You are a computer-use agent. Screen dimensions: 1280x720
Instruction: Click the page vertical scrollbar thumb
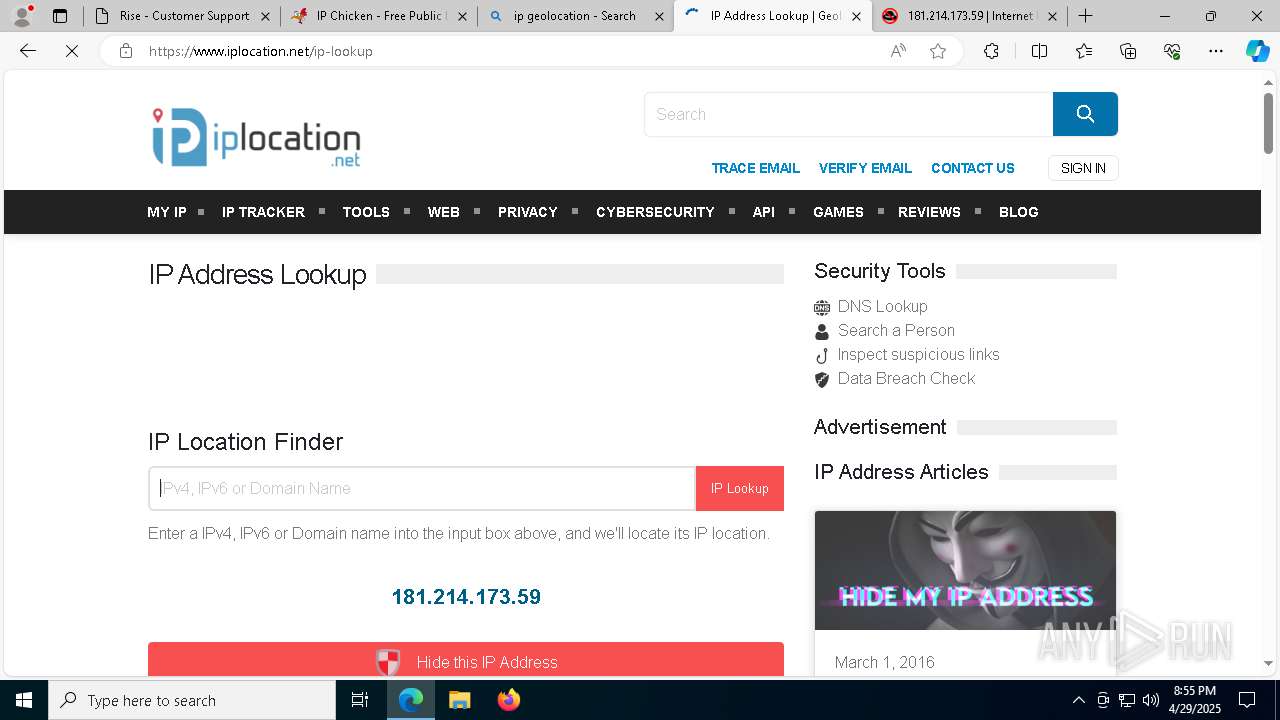[x=1268, y=122]
